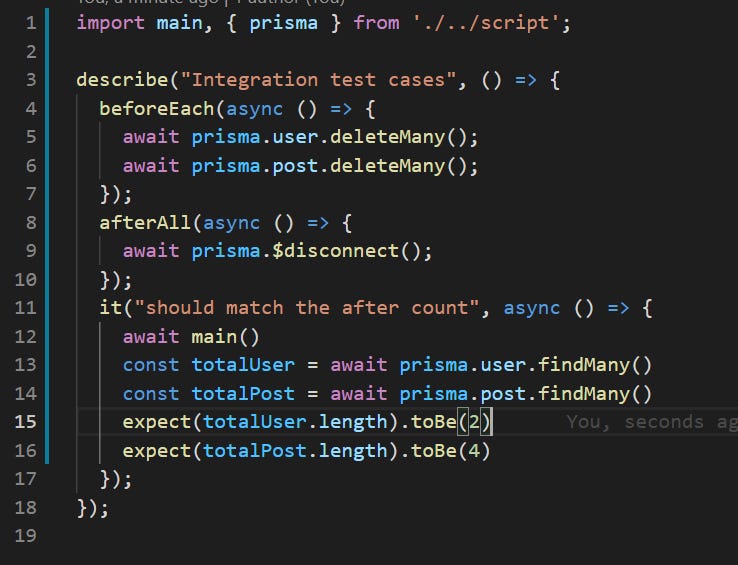Click 'totalUser.length' inside expect on line 15
This screenshot has width=738, height=565.
pos(295,422)
